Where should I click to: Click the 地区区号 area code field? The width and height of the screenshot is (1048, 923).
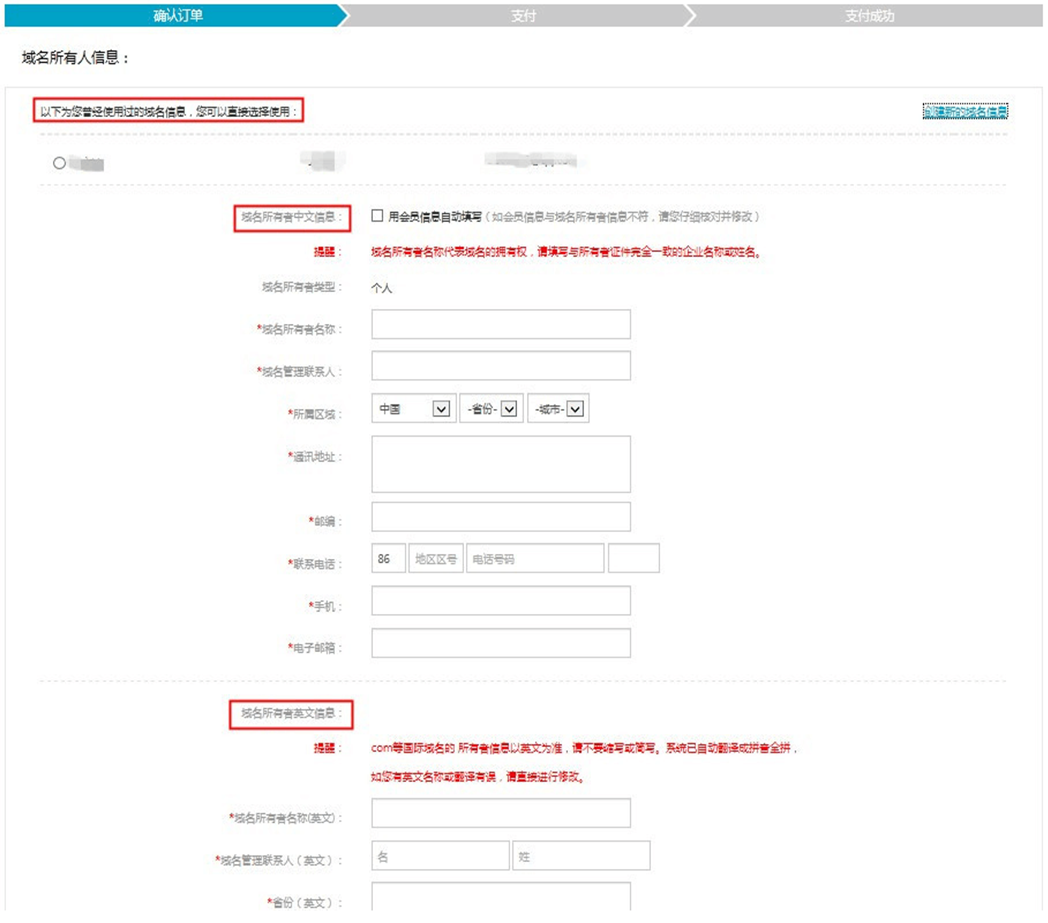tap(436, 559)
